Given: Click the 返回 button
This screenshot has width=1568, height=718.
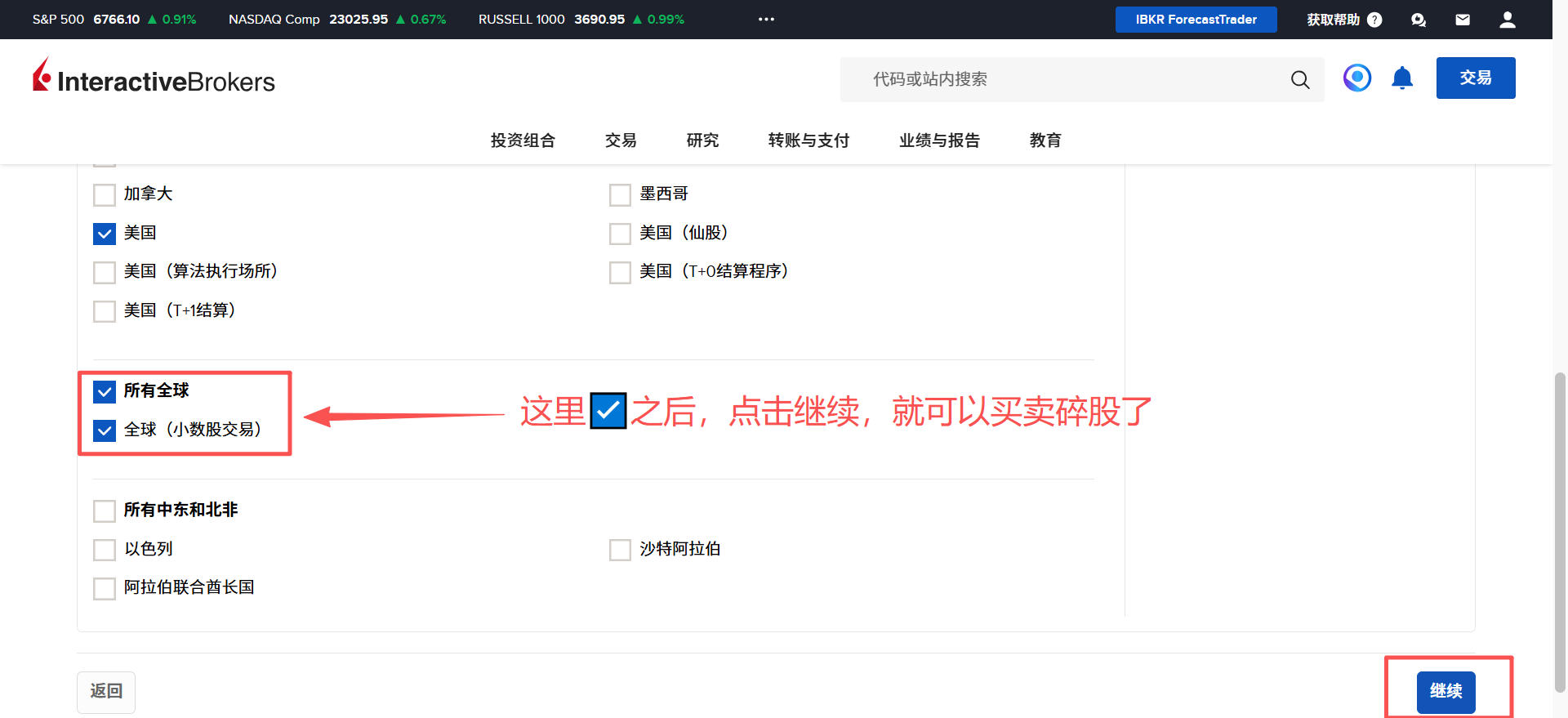Looking at the screenshot, I should tap(106, 691).
